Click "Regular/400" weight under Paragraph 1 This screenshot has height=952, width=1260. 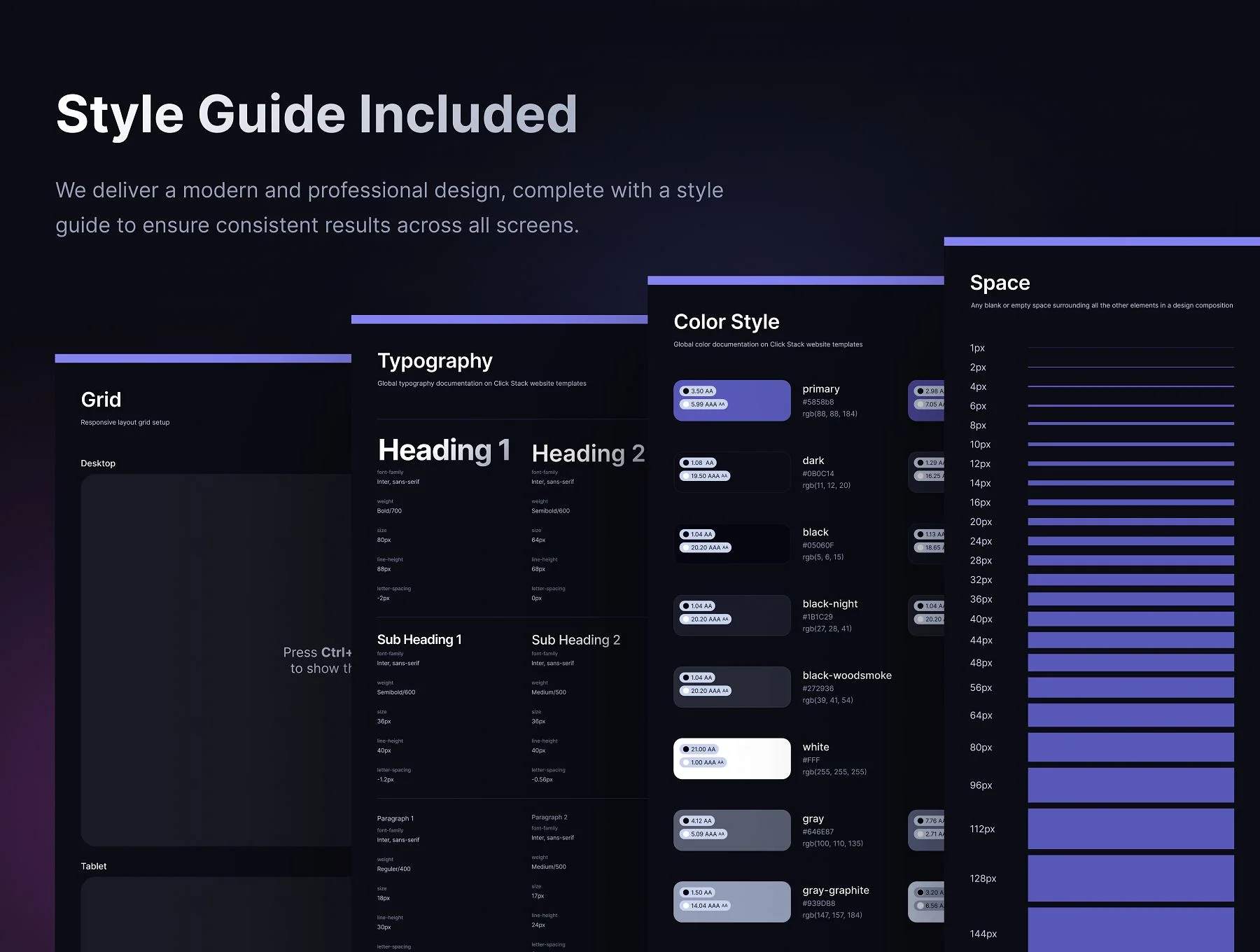pos(393,869)
